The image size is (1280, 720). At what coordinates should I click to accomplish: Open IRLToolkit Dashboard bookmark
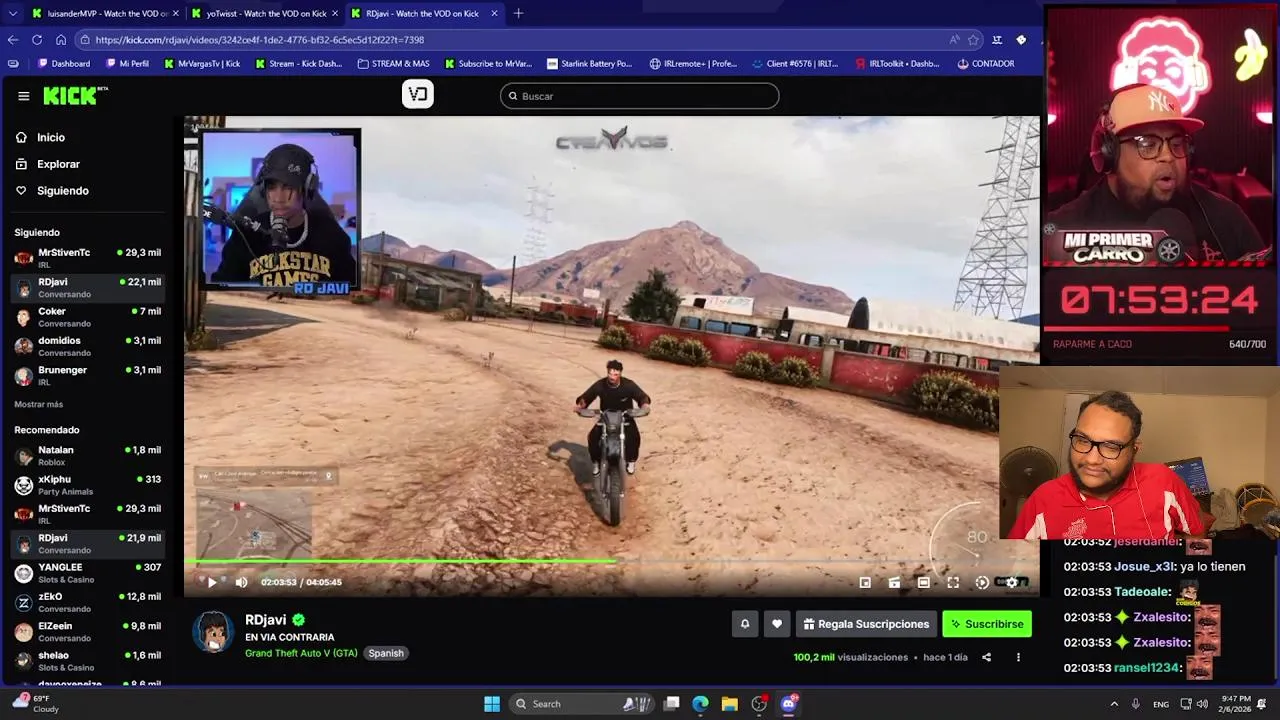click(x=898, y=63)
